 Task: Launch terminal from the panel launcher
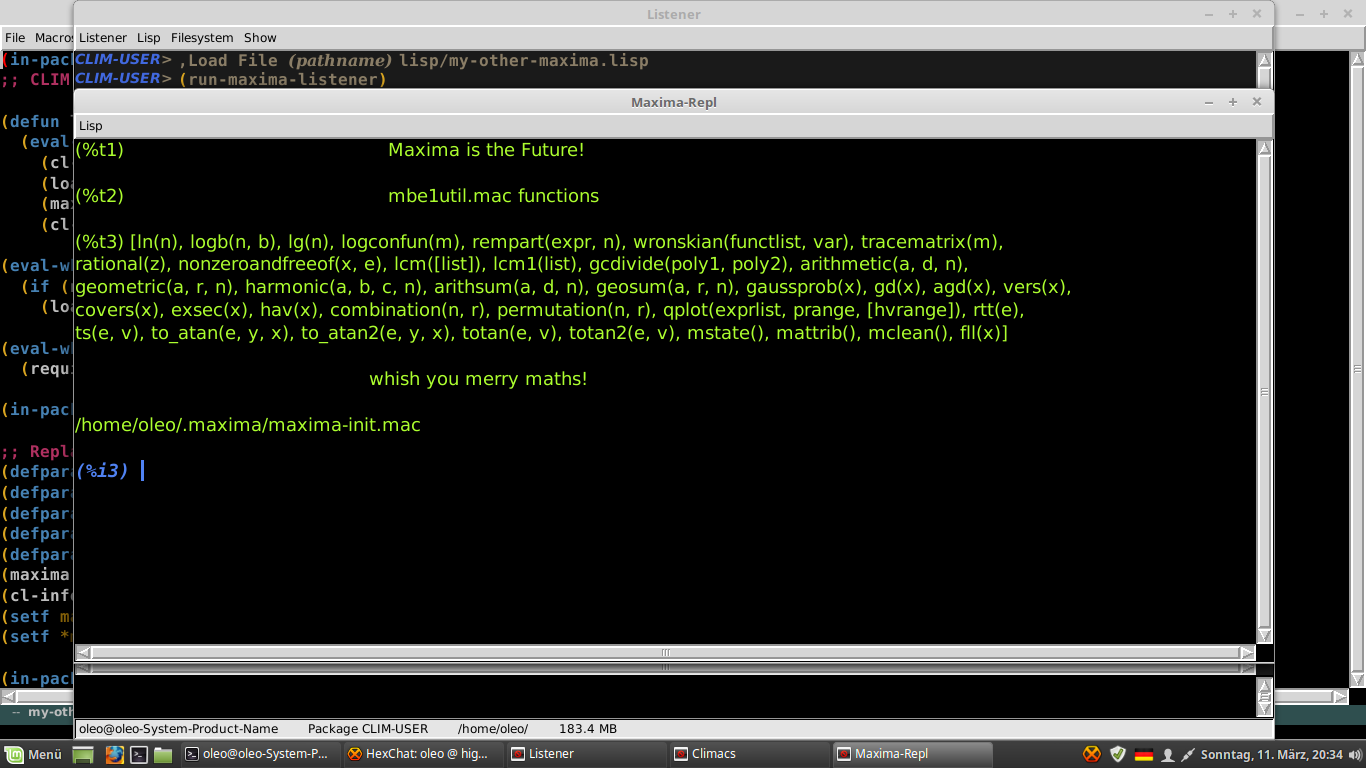(x=140, y=754)
